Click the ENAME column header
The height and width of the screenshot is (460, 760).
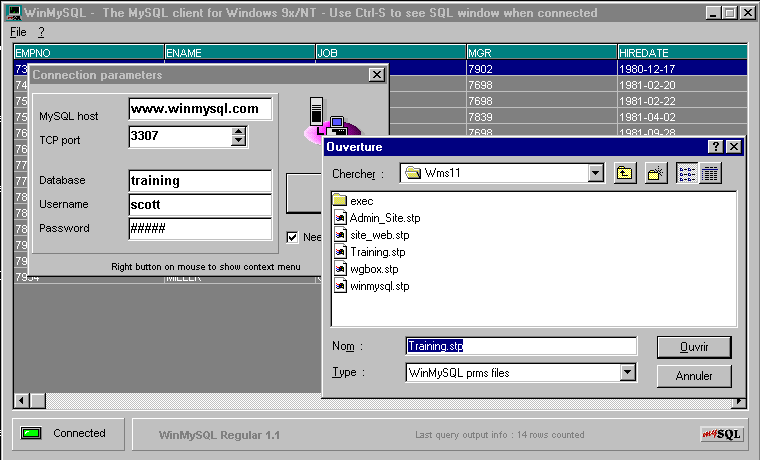pyautogui.click(x=240, y=52)
